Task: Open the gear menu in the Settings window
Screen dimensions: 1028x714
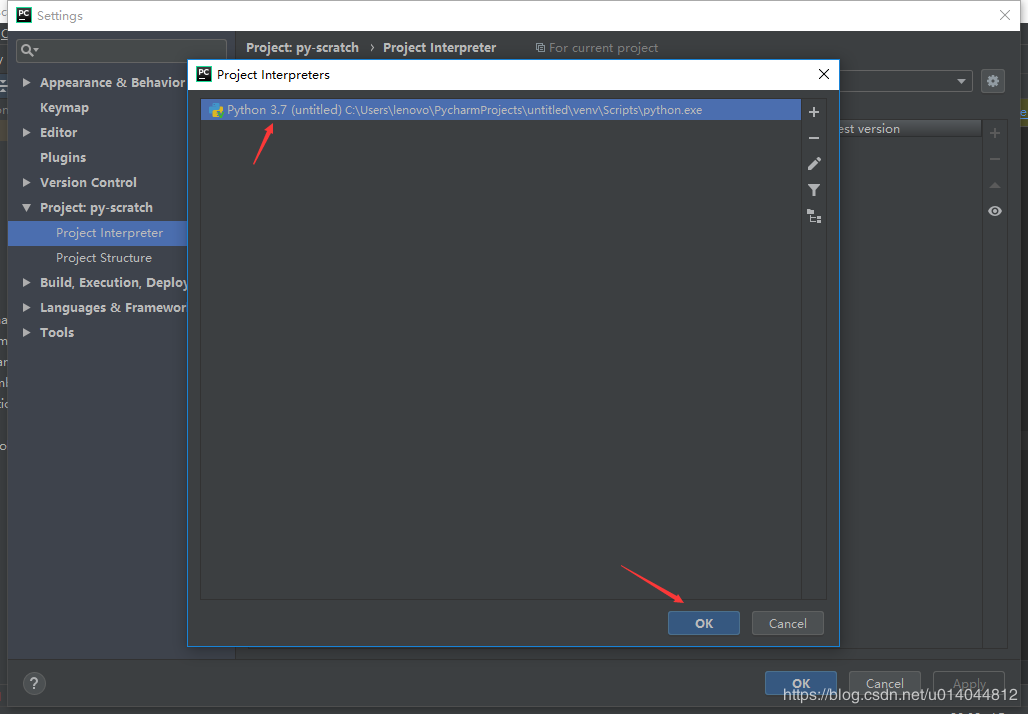Action: (x=993, y=81)
